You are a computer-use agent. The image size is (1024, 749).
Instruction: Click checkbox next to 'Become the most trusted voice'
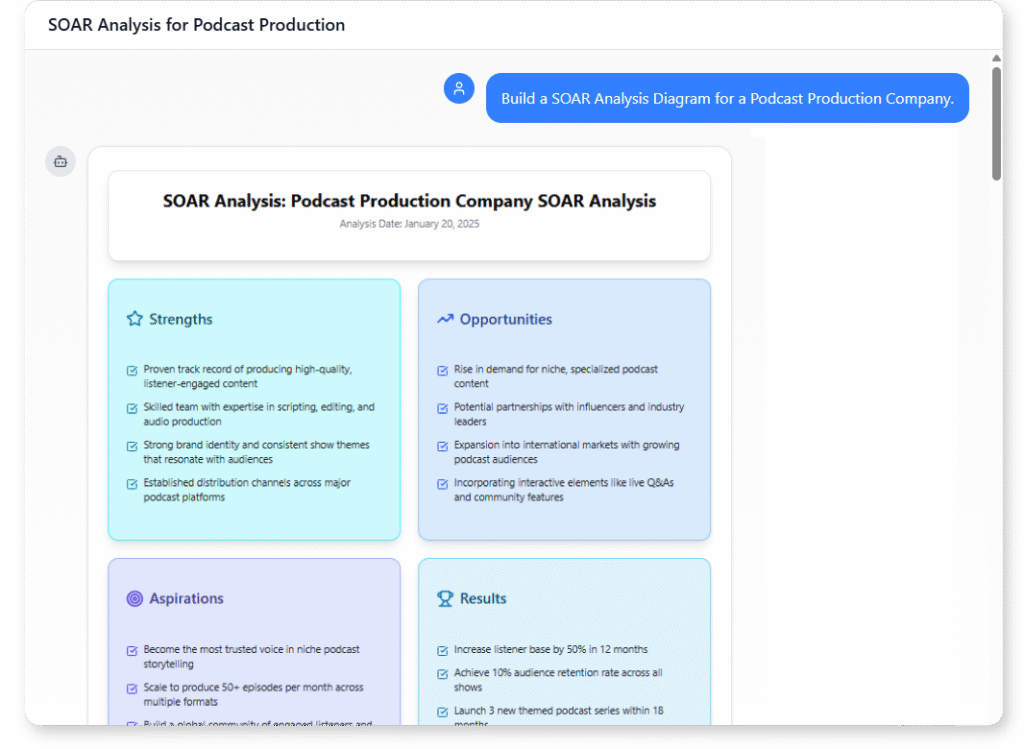(x=132, y=650)
